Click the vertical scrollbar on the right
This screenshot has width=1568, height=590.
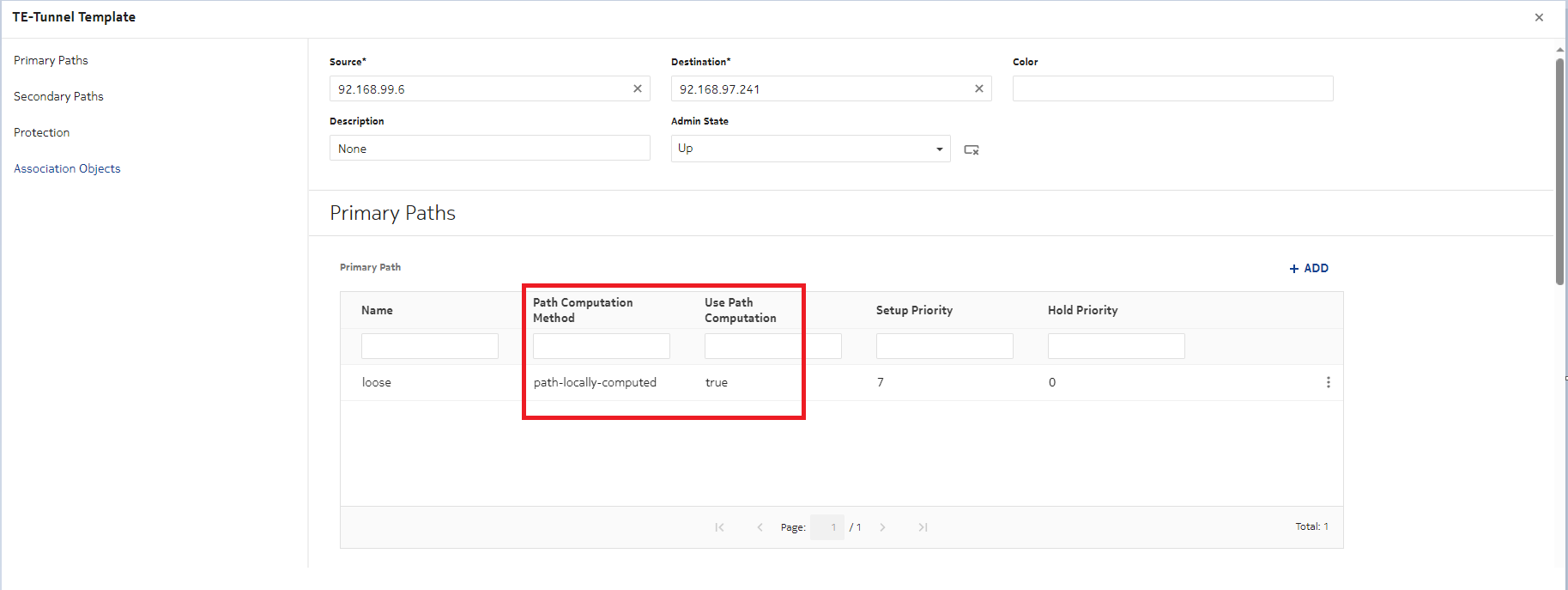point(1559,172)
